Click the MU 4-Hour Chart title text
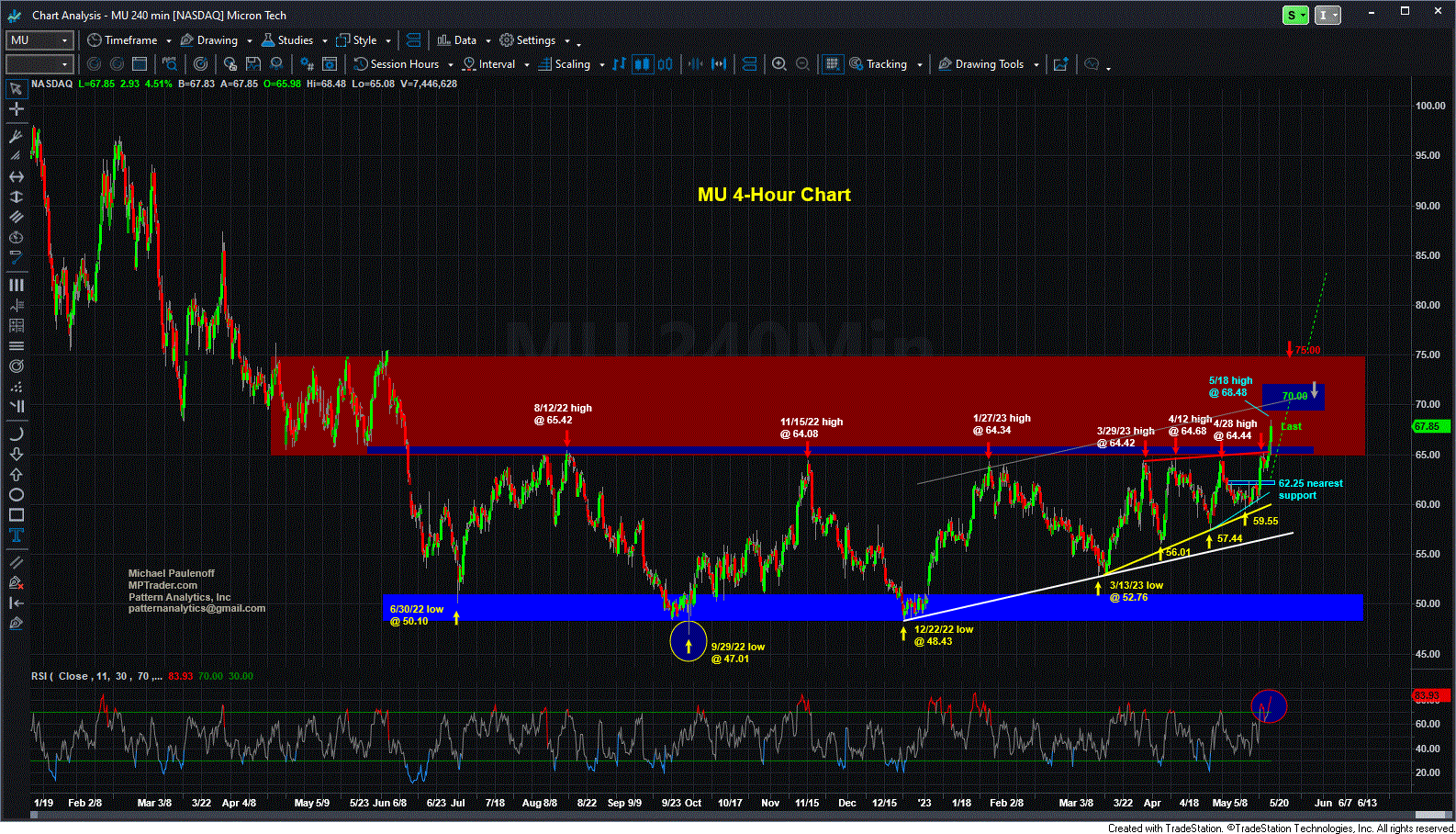Image resolution: width=1456 pixels, height=834 pixels. pyautogui.click(x=774, y=195)
